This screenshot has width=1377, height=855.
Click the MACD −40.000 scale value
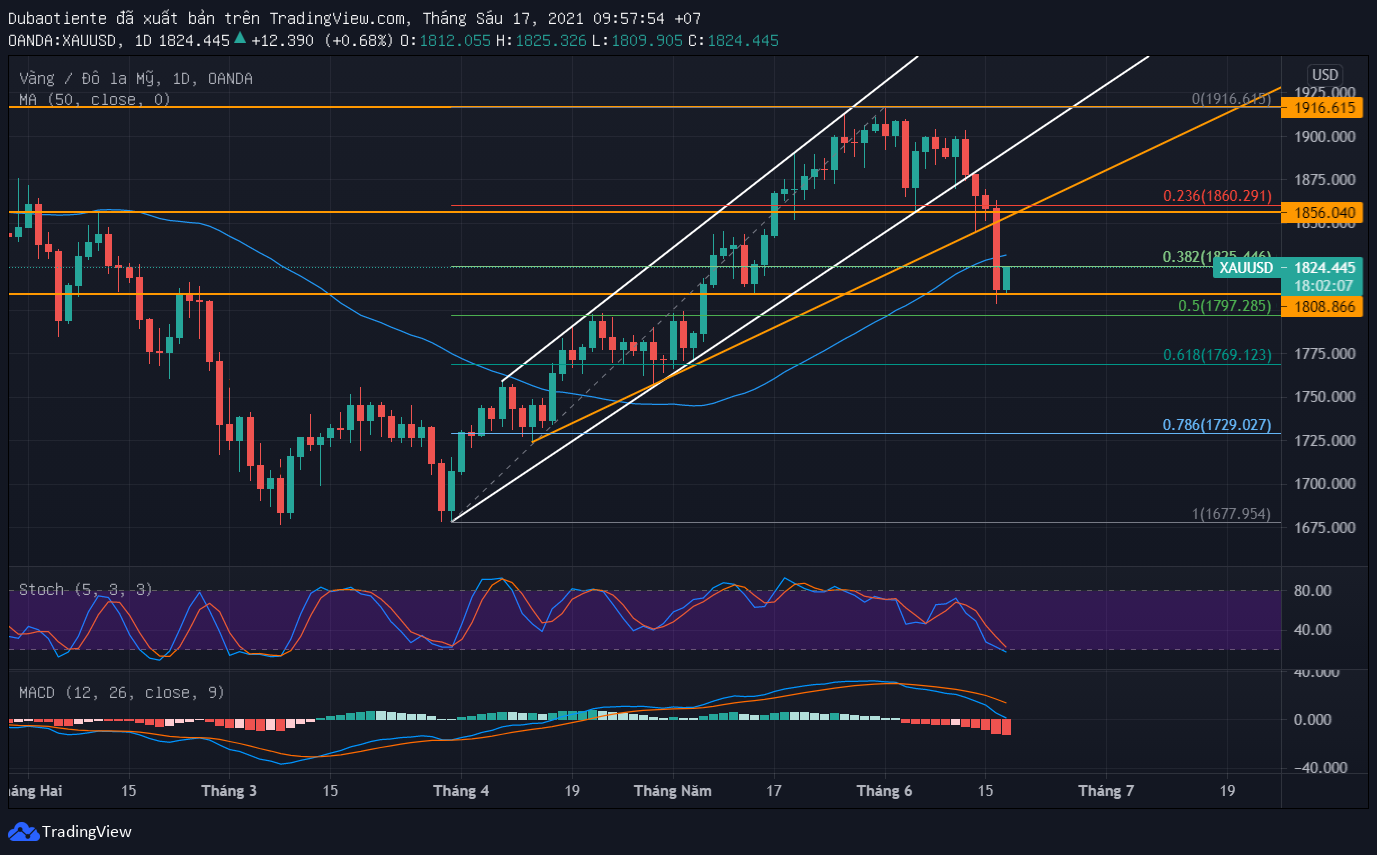(1320, 768)
